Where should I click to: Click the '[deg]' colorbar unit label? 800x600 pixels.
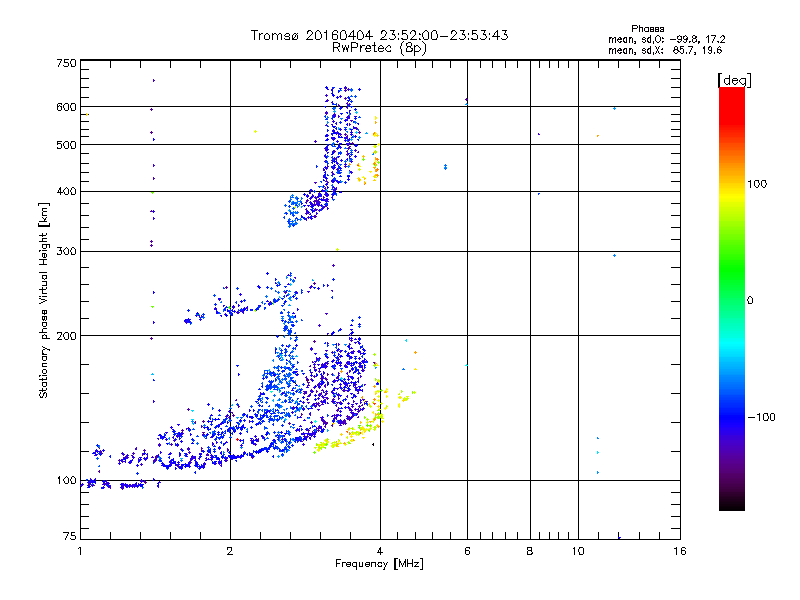pyautogui.click(x=734, y=80)
